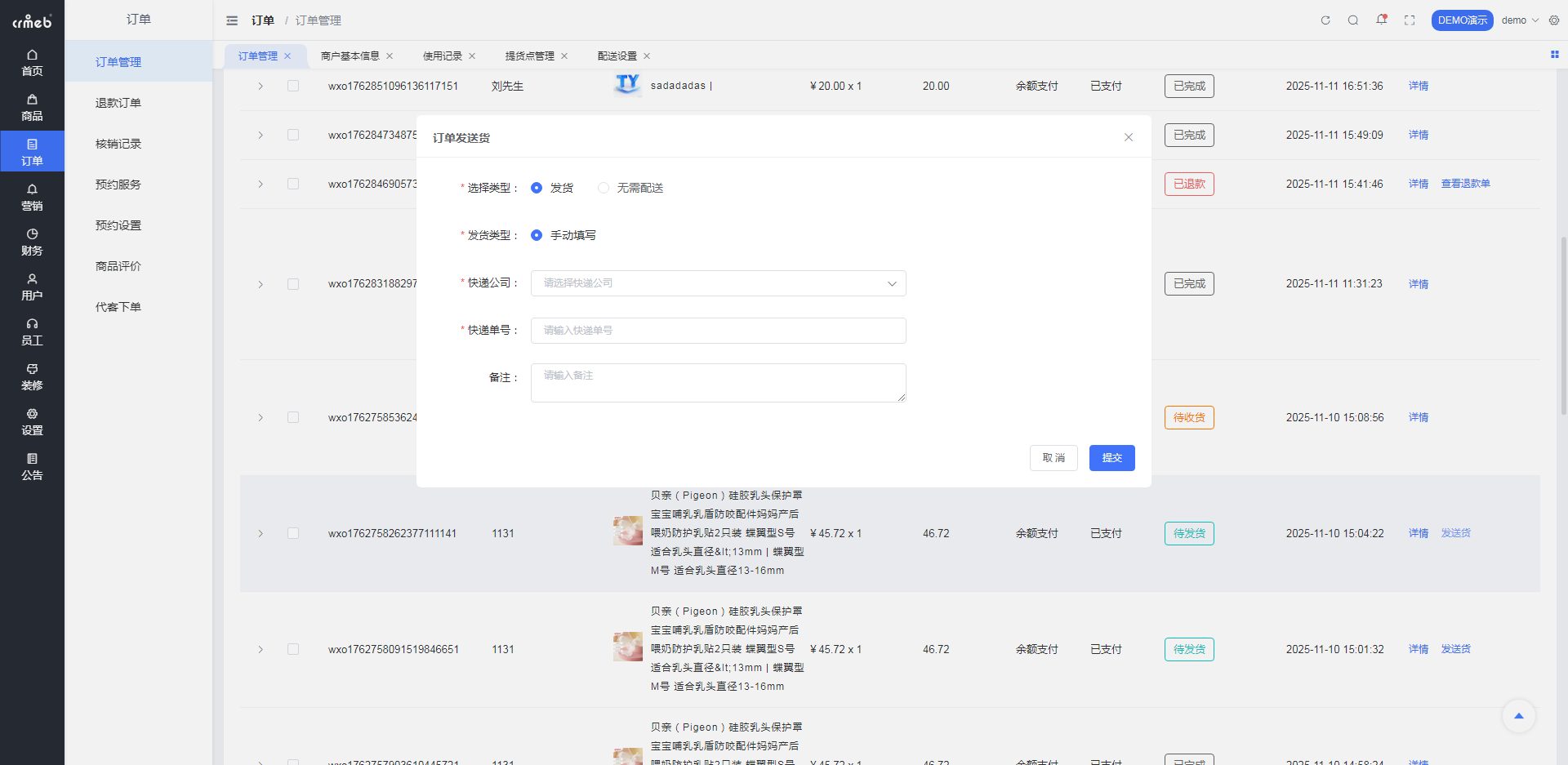This screenshot has height=765, width=1568.
Task: Open the 财务 panel from the sidebar
Action: [x=32, y=242]
